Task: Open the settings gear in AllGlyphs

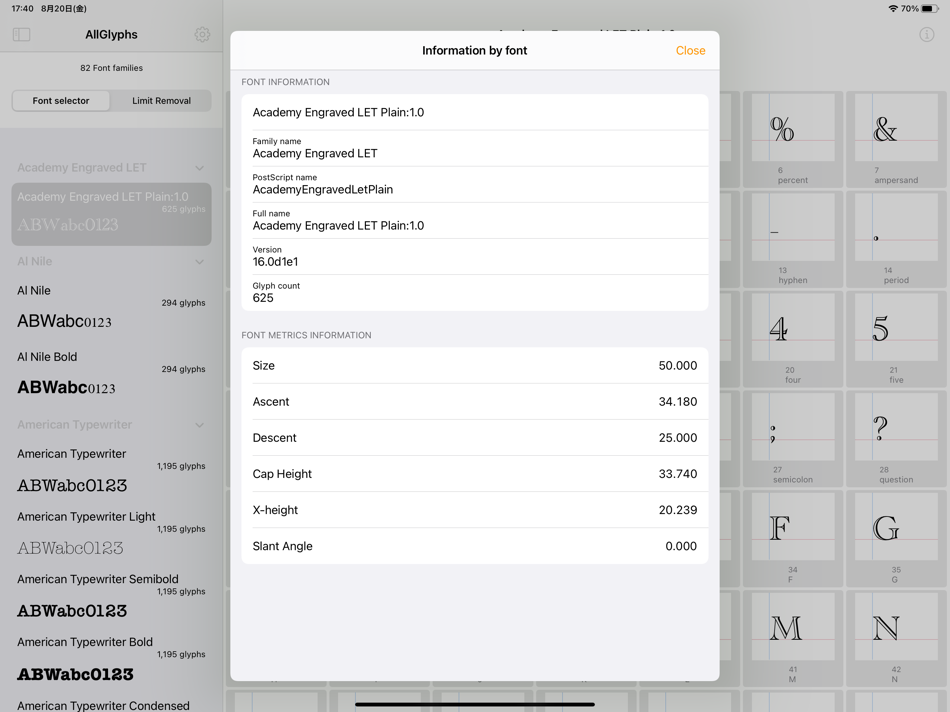Action: click(202, 35)
